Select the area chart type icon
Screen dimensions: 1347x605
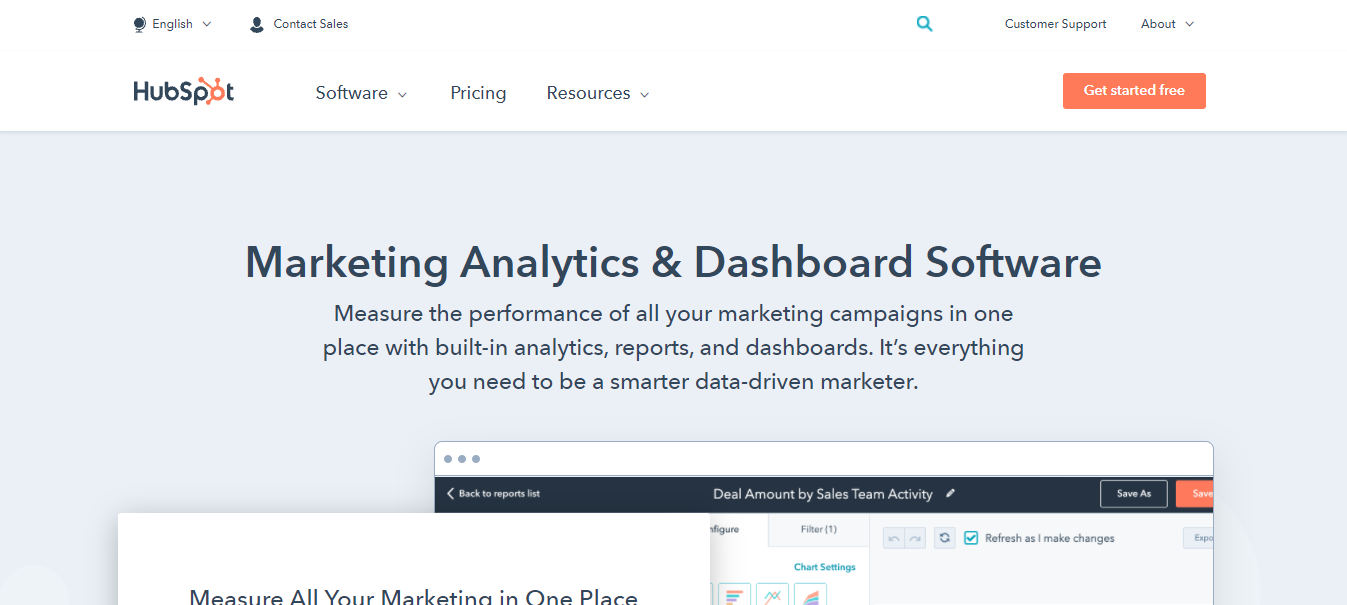point(810,595)
